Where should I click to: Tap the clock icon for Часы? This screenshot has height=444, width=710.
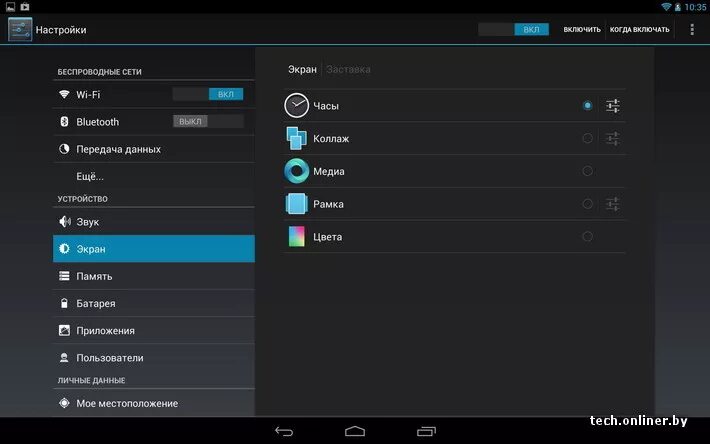pyautogui.click(x=296, y=105)
